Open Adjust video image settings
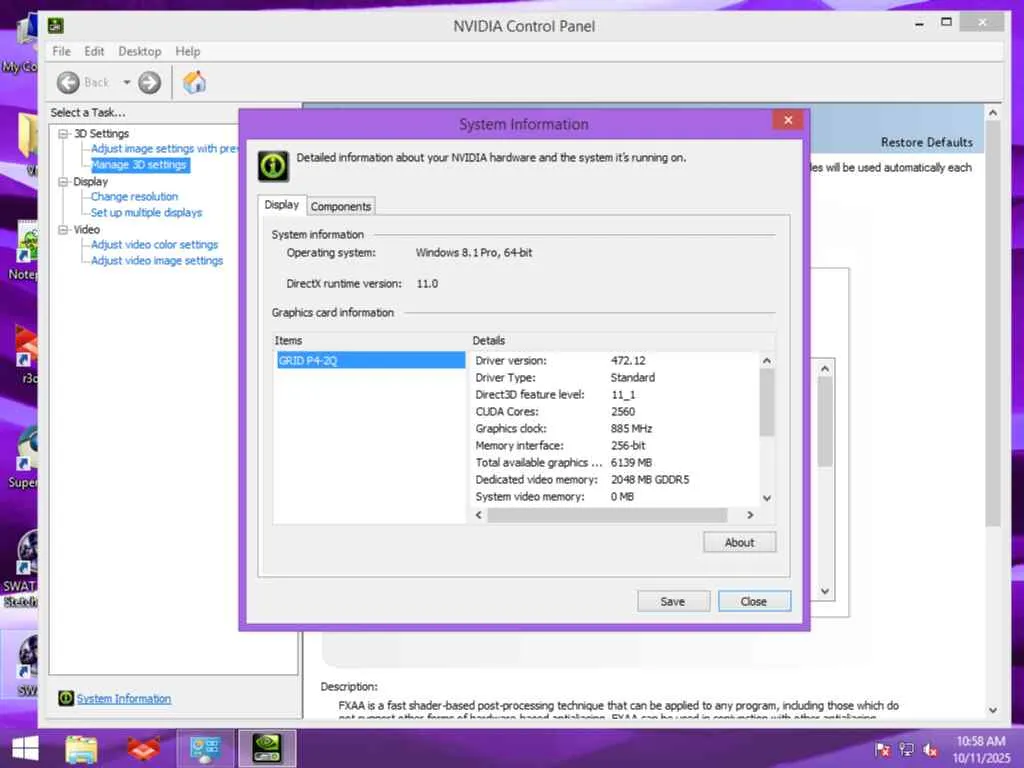Image resolution: width=1024 pixels, height=768 pixels. pyautogui.click(x=157, y=261)
